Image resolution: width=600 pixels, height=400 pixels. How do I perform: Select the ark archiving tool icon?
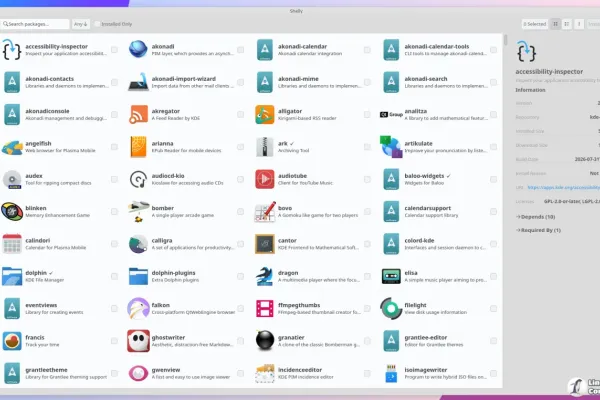(x=265, y=147)
